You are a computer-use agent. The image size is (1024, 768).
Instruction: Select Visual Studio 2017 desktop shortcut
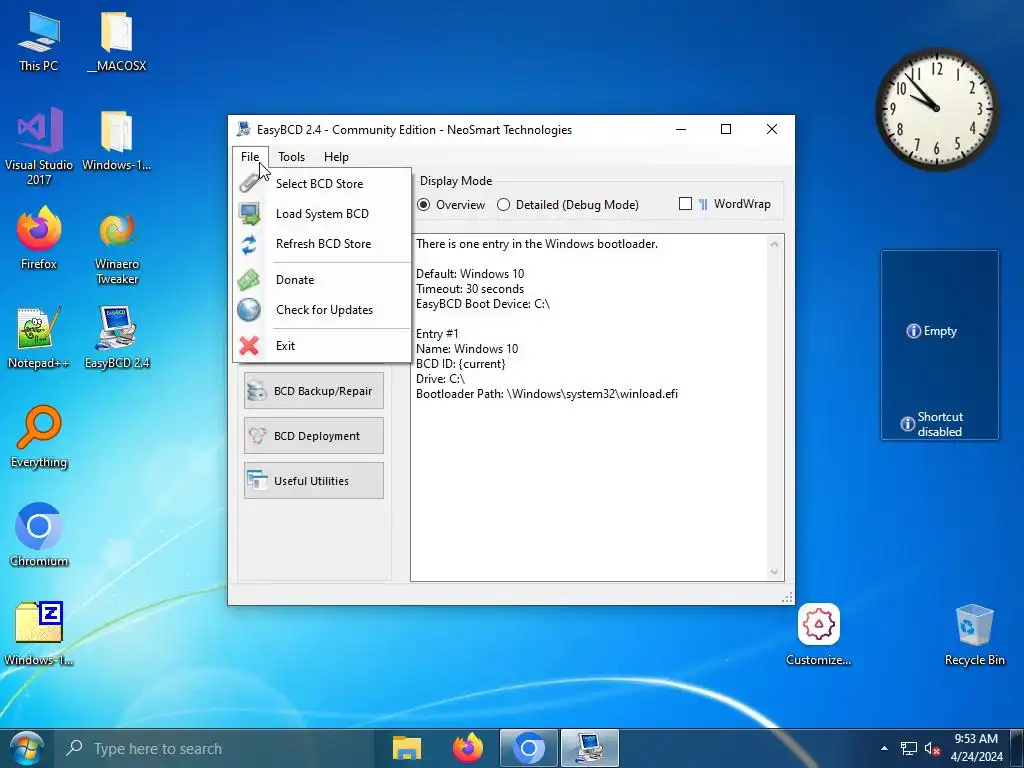[39, 146]
